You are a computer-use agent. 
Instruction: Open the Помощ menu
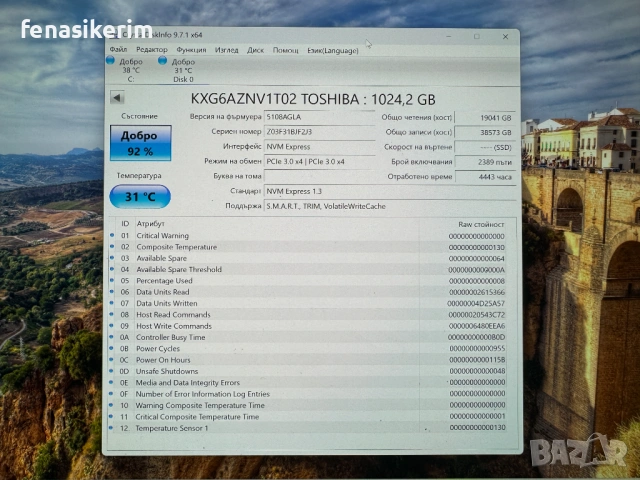tap(286, 50)
